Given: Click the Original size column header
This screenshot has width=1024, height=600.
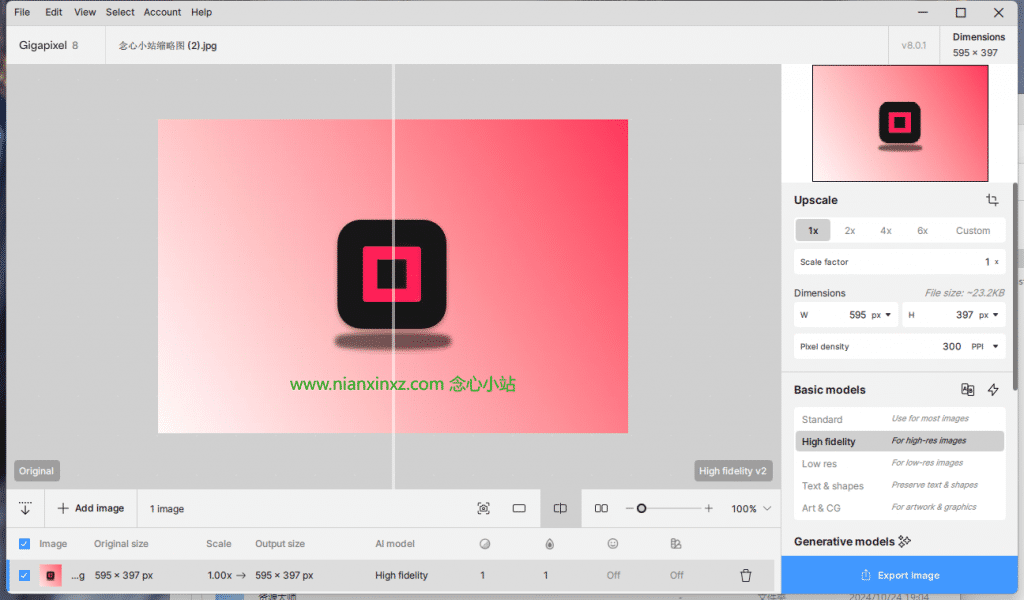Looking at the screenshot, I should click(x=121, y=544).
